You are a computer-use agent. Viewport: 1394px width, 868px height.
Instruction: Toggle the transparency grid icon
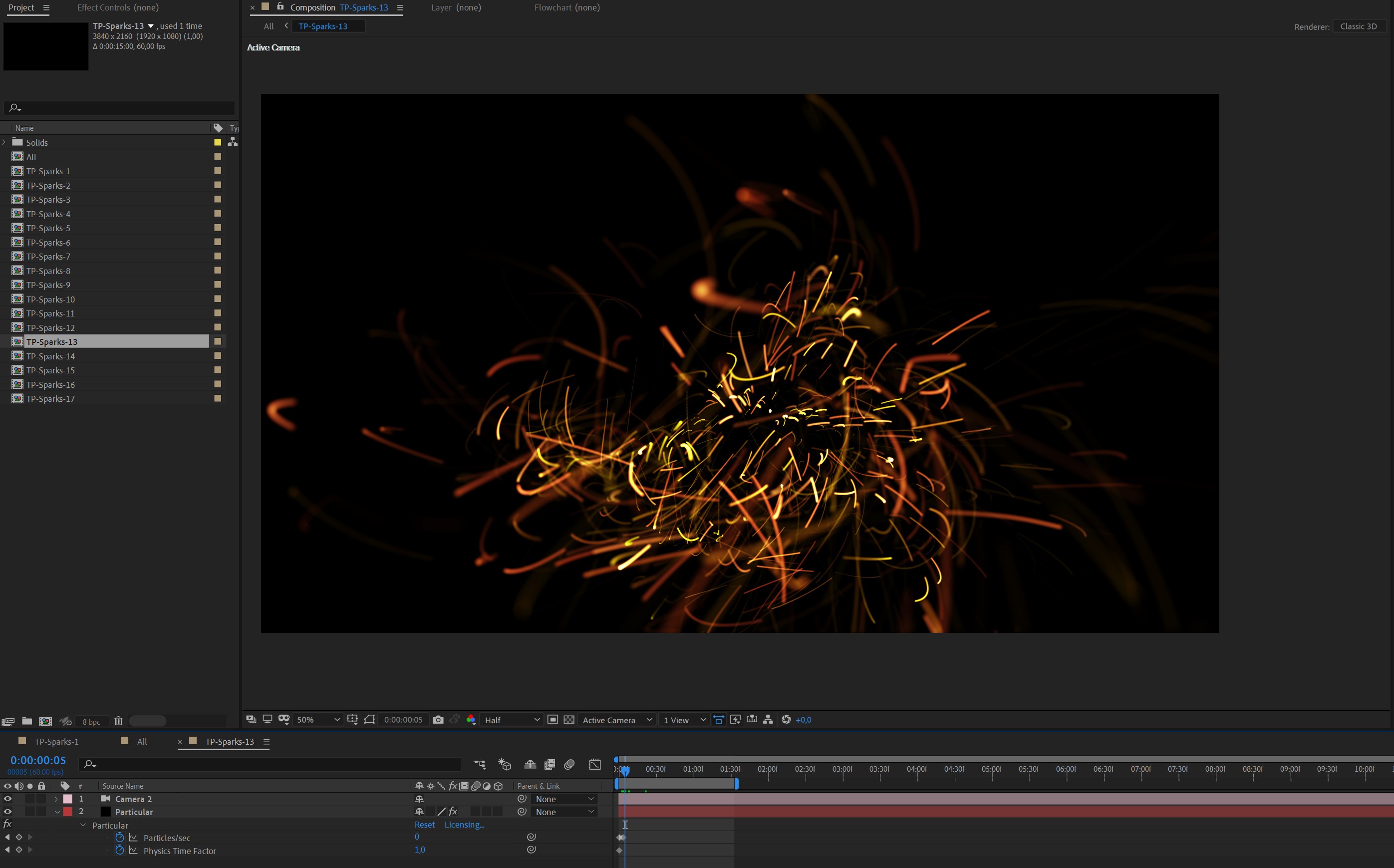569,720
